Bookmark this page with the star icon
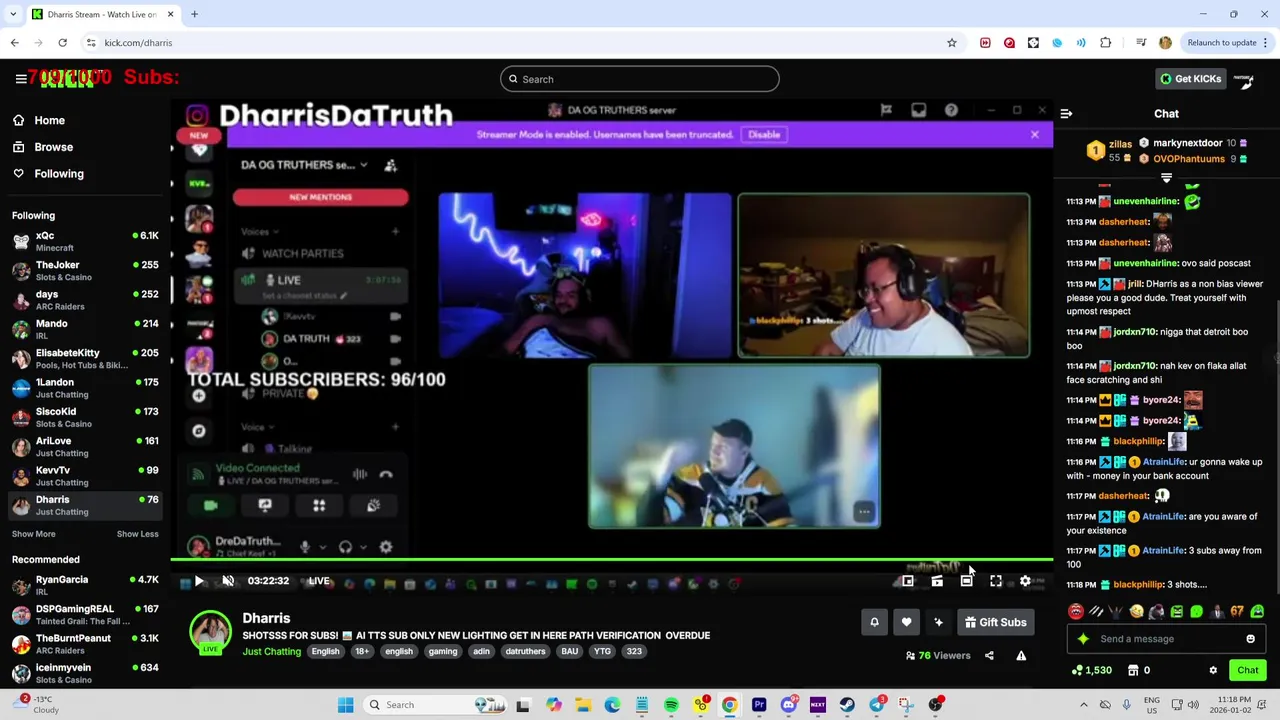This screenshot has width=1280, height=720. point(952,43)
